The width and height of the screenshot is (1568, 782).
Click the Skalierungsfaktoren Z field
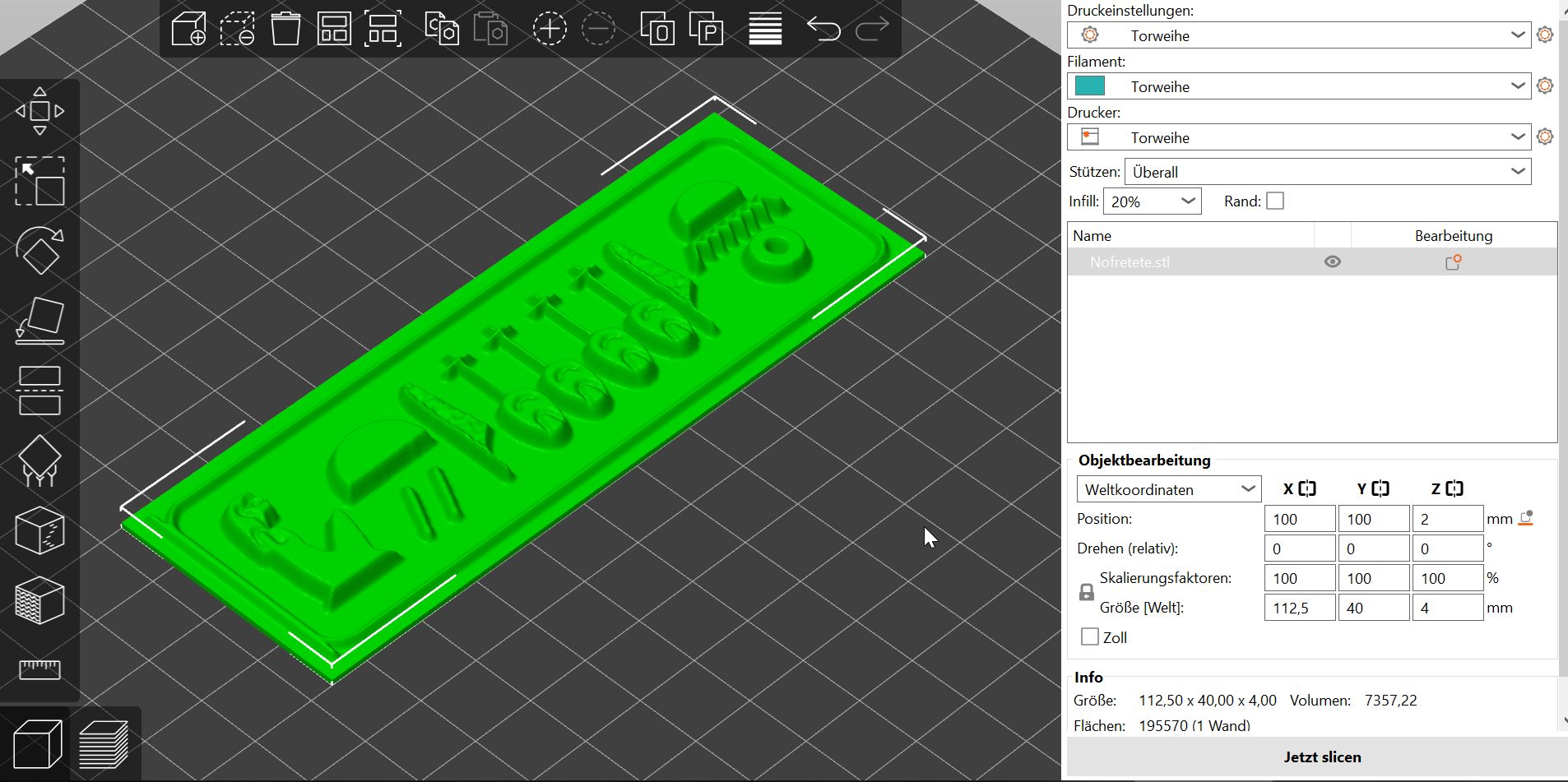(x=1448, y=578)
